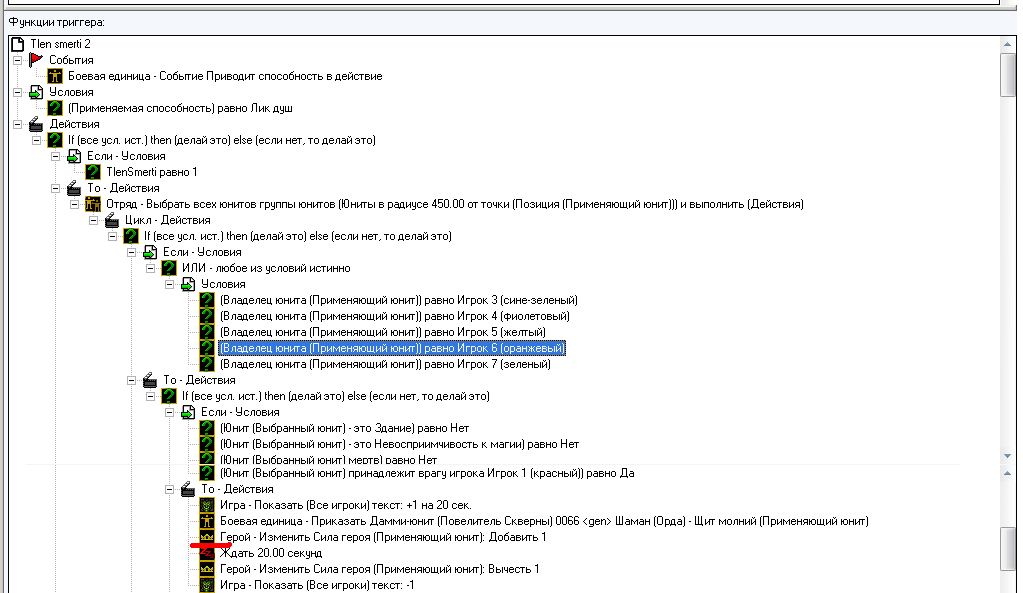The image size is (1023, 593).
Task: Select the 'TlenSmerti равно 1' row text
Action: (151, 172)
